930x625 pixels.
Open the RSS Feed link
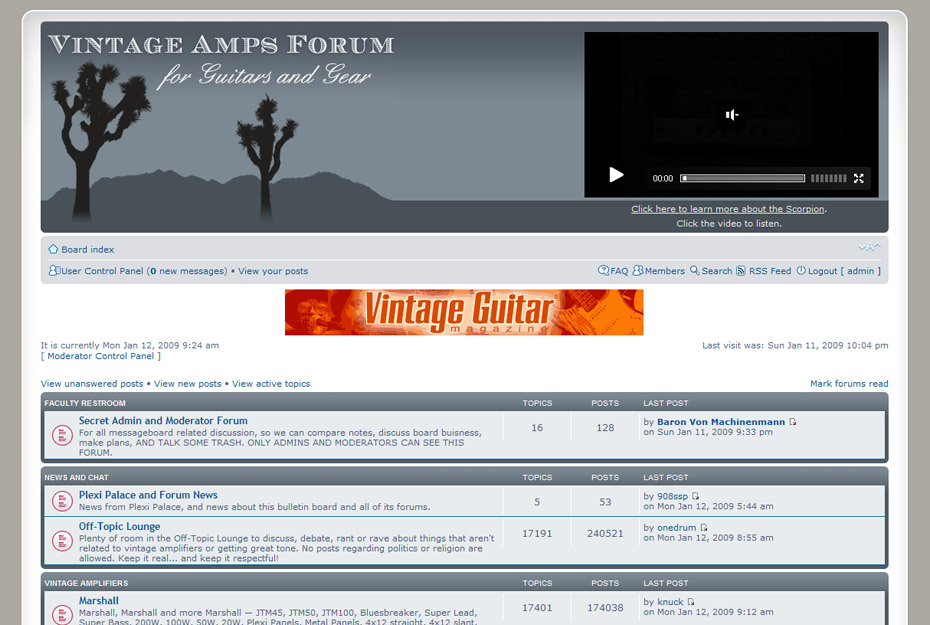770,271
